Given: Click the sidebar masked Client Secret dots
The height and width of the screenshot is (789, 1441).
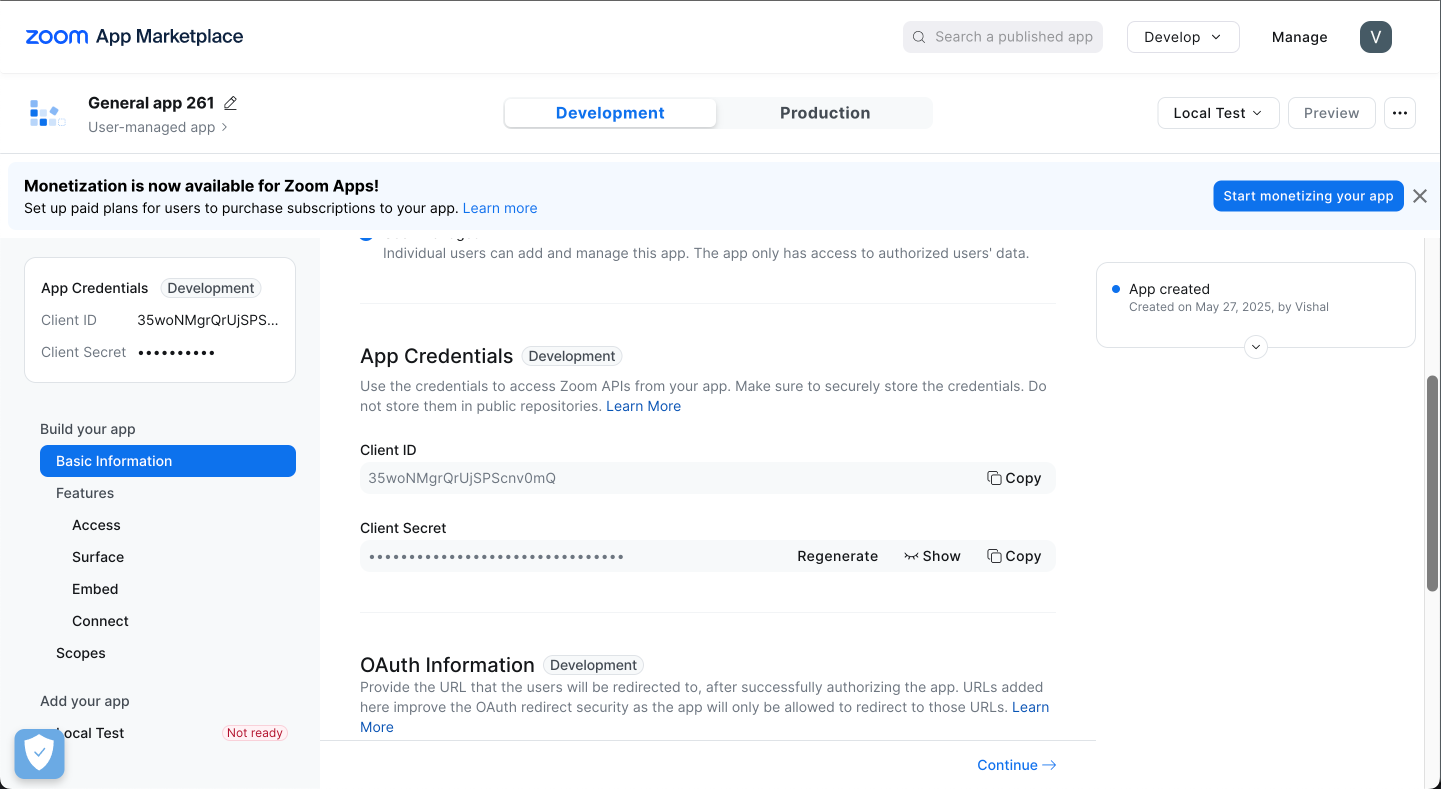Looking at the screenshot, I should tap(177, 352).
